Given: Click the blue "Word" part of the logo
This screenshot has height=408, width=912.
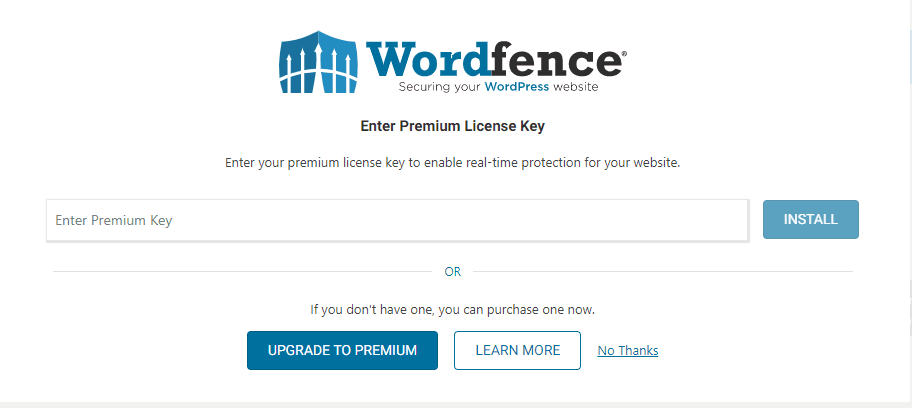Looking at the screenshot, I should [x=434, y=58].
